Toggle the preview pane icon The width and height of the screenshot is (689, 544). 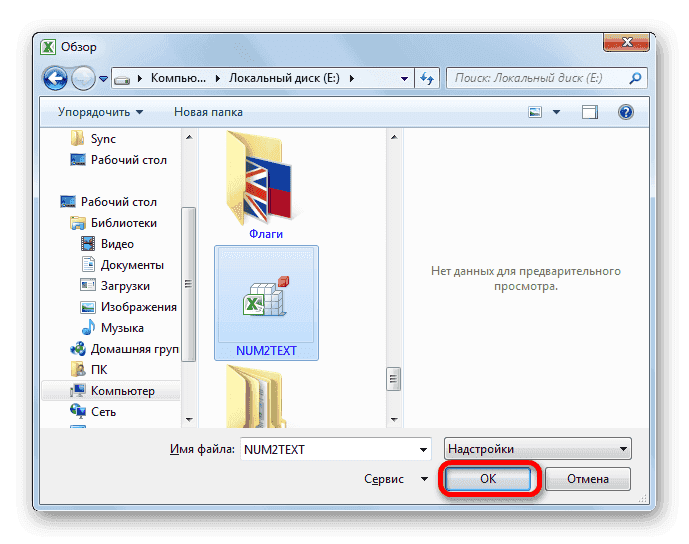click(590, 112)
